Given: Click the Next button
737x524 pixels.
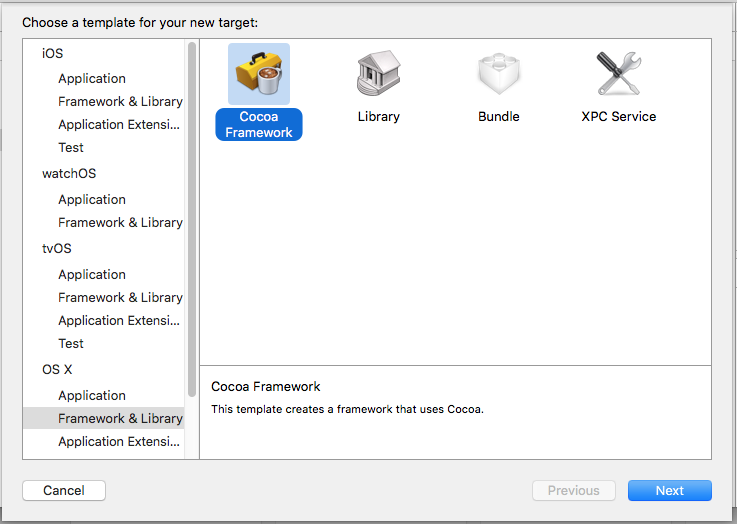Looking at the screenshot, I should (669, 490).
